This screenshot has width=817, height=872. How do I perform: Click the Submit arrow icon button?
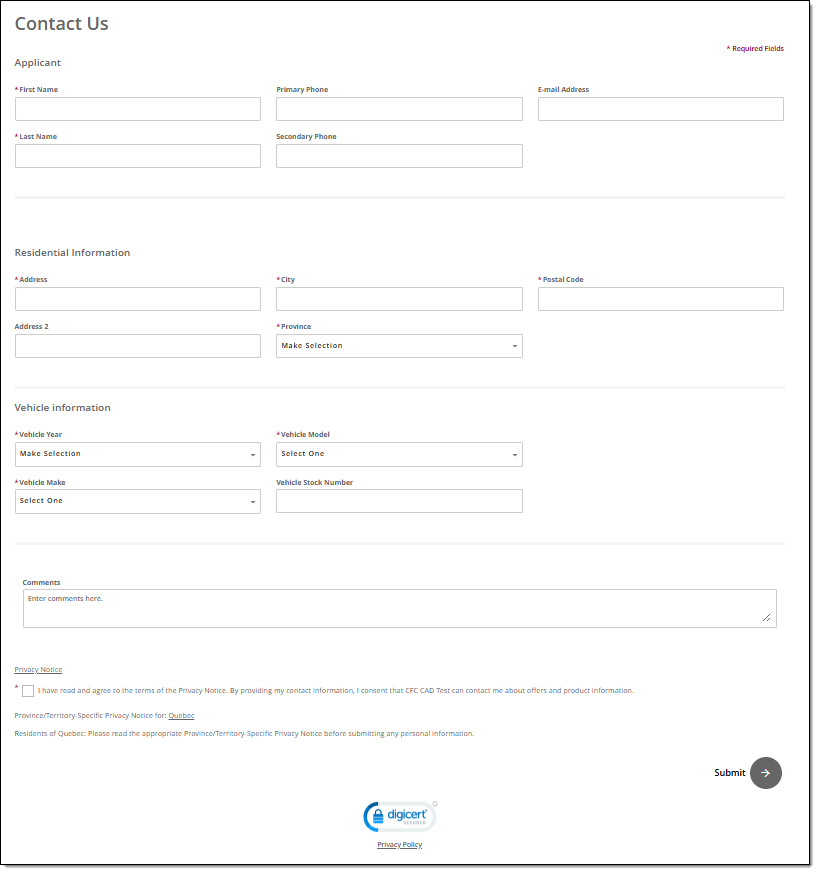pyautogui.click(x=765, y=773)
